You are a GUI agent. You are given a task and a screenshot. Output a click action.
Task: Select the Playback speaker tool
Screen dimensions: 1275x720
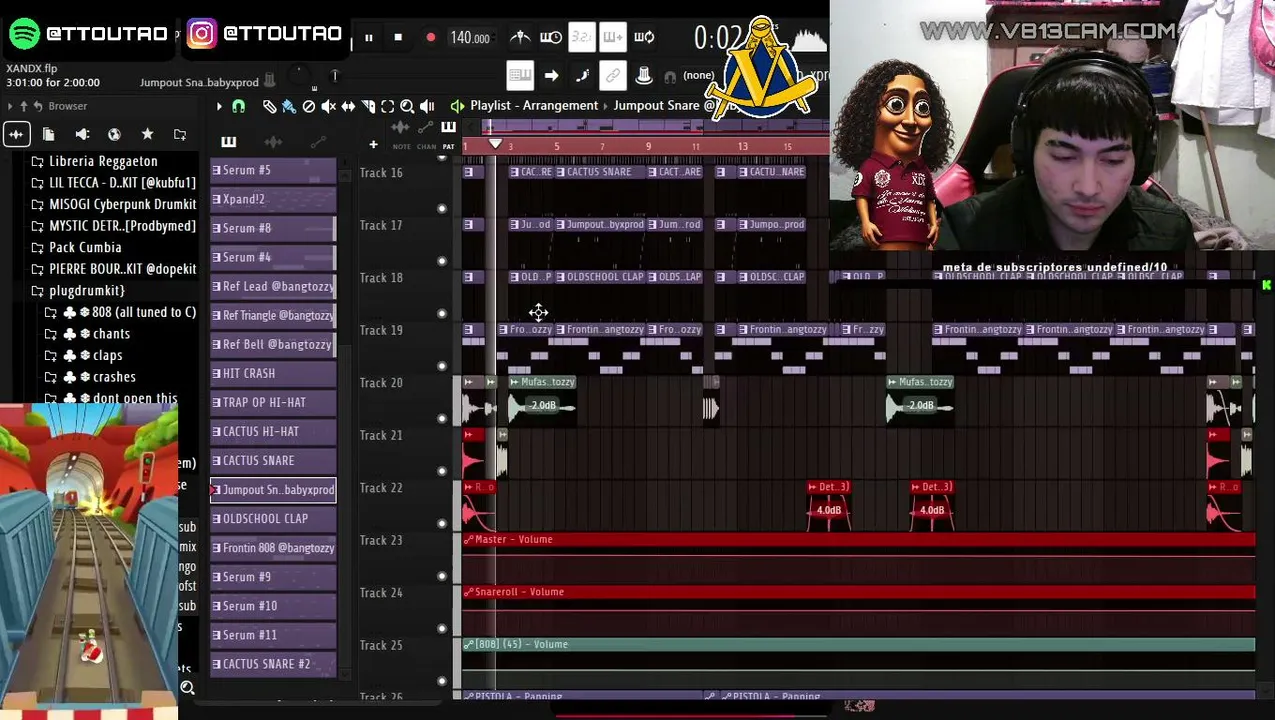(427, 106)
